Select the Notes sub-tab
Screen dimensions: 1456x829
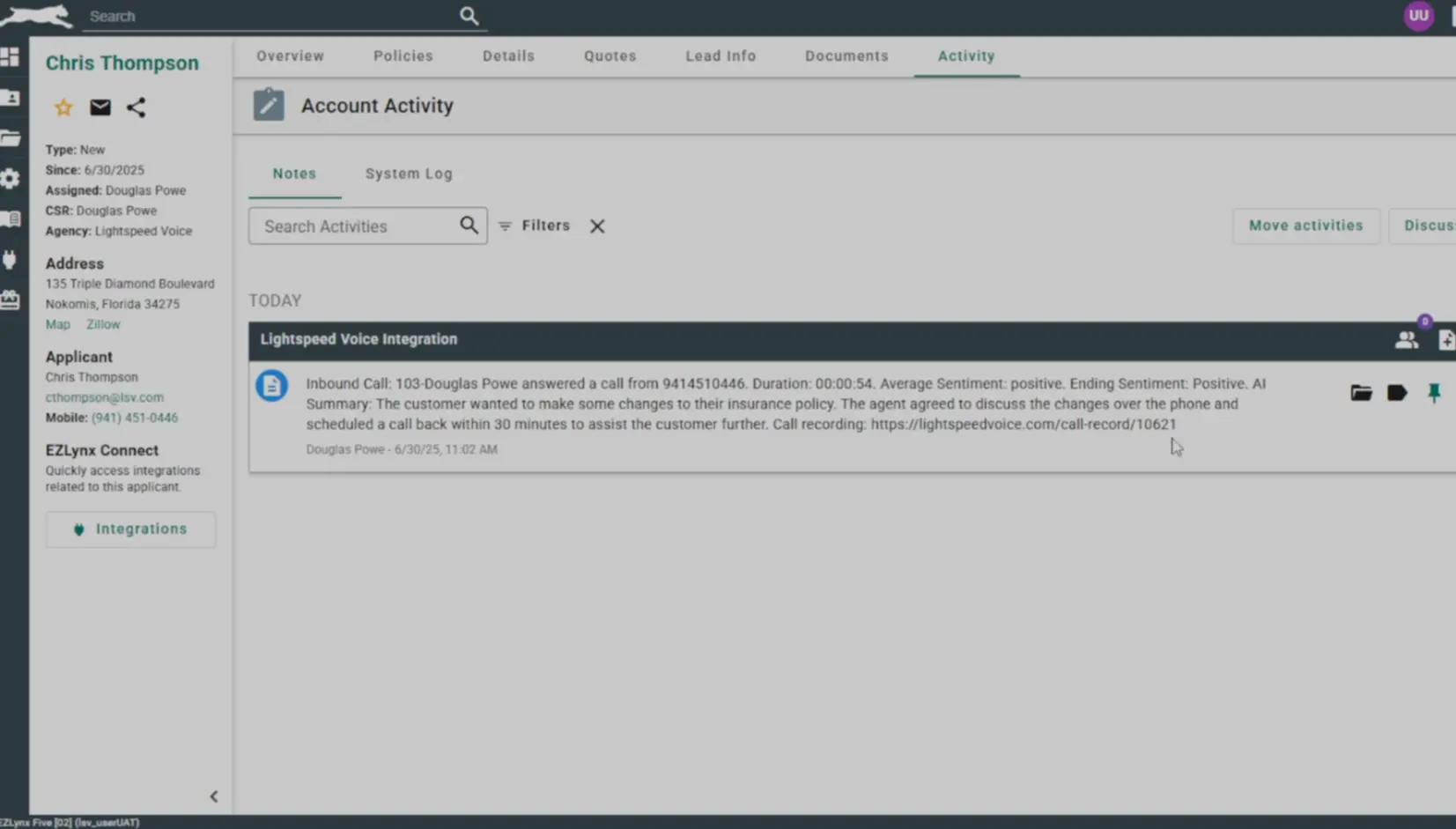[x=294, y=174]
